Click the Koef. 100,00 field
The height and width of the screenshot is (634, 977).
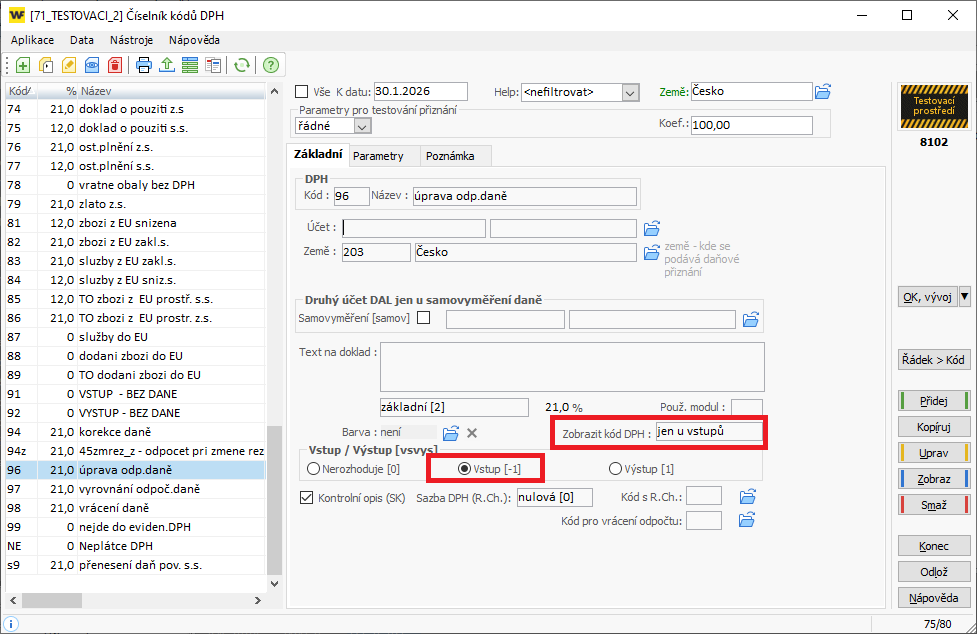(x=751, y=125)
